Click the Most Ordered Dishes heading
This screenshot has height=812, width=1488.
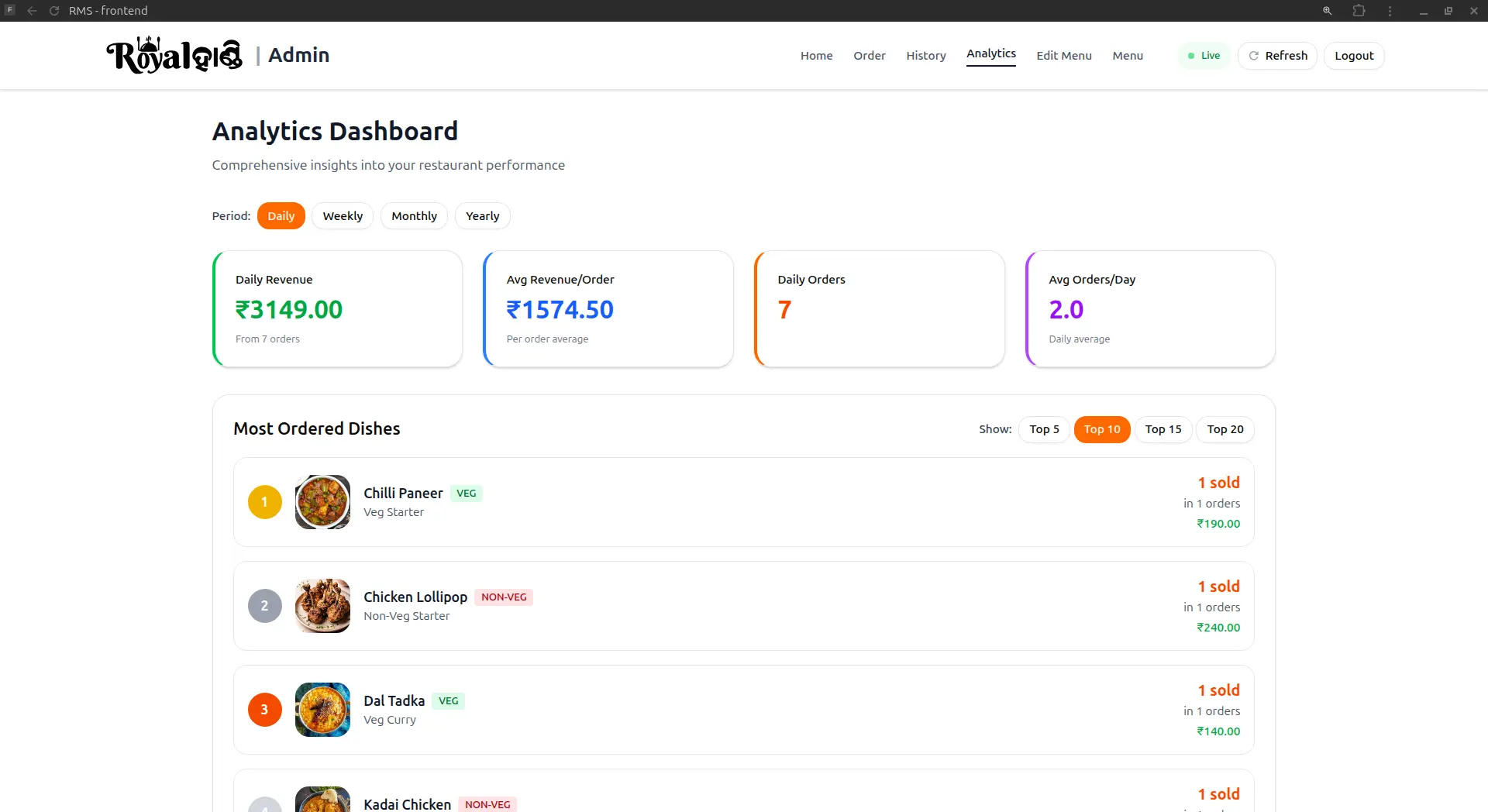[x=317, y=428]
